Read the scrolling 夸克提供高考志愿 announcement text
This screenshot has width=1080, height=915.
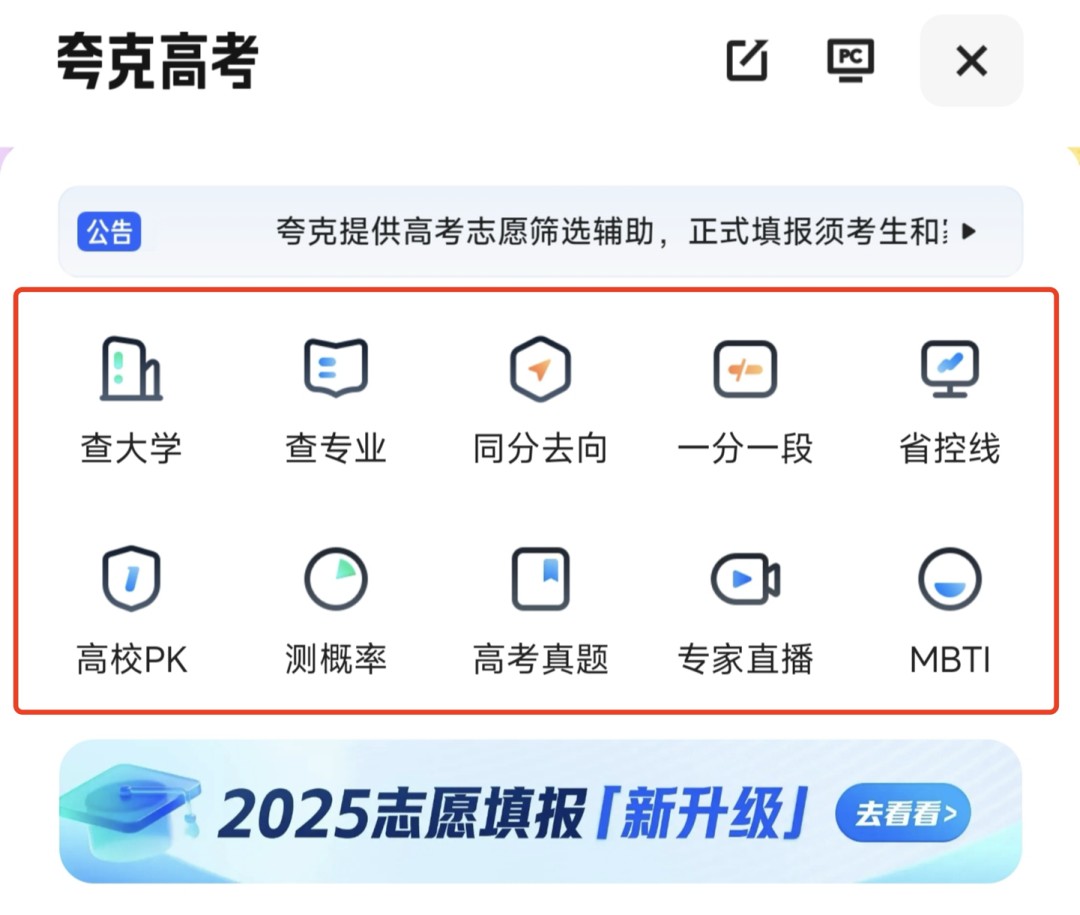pyautogui.click(x=612, y=232)
